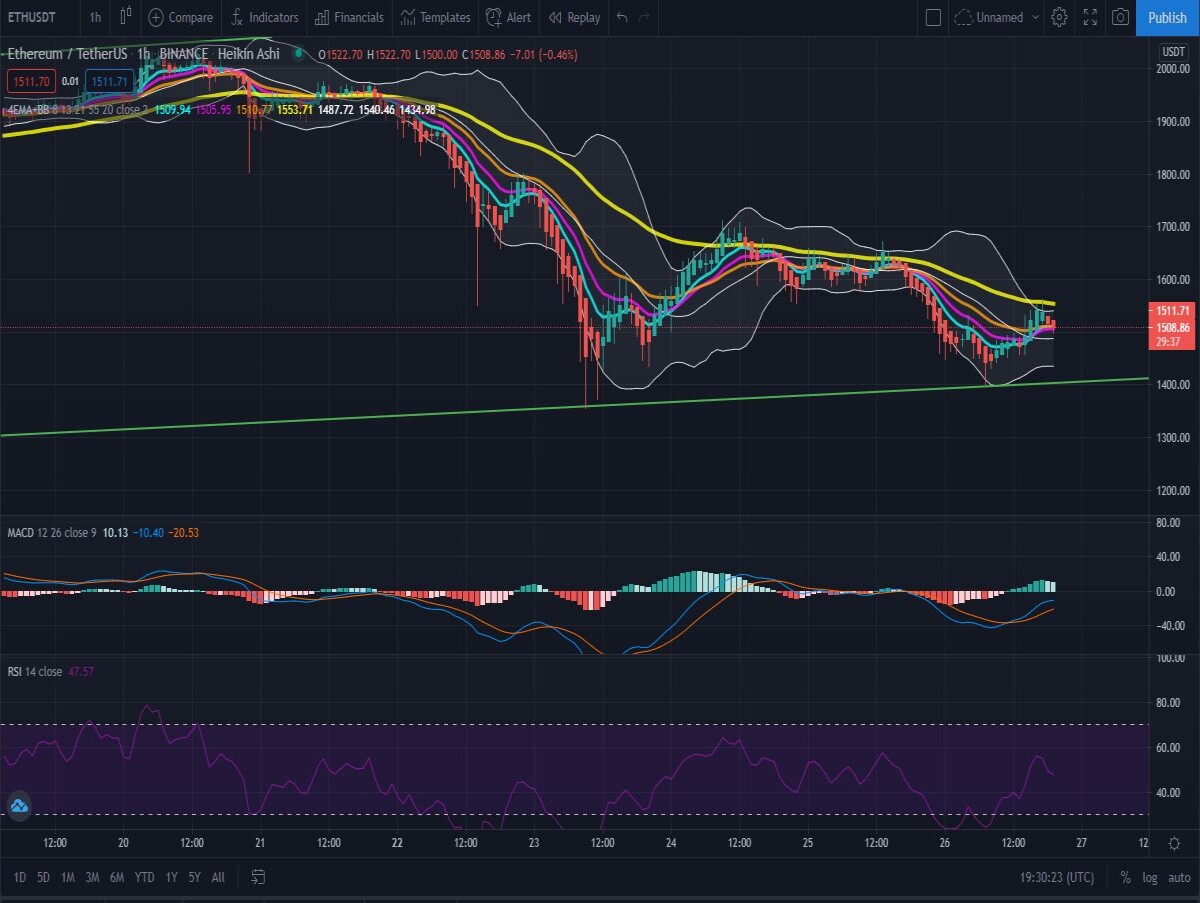Toggle the log scale option
Viewport: 1200px width, 903px height.
[1149, 877]
